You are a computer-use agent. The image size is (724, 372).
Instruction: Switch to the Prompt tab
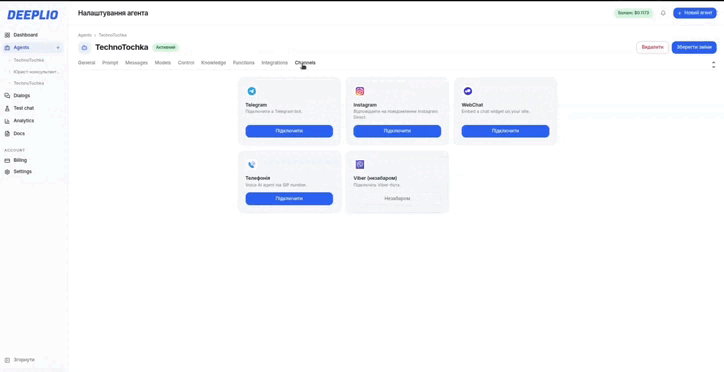coord(110,63)
